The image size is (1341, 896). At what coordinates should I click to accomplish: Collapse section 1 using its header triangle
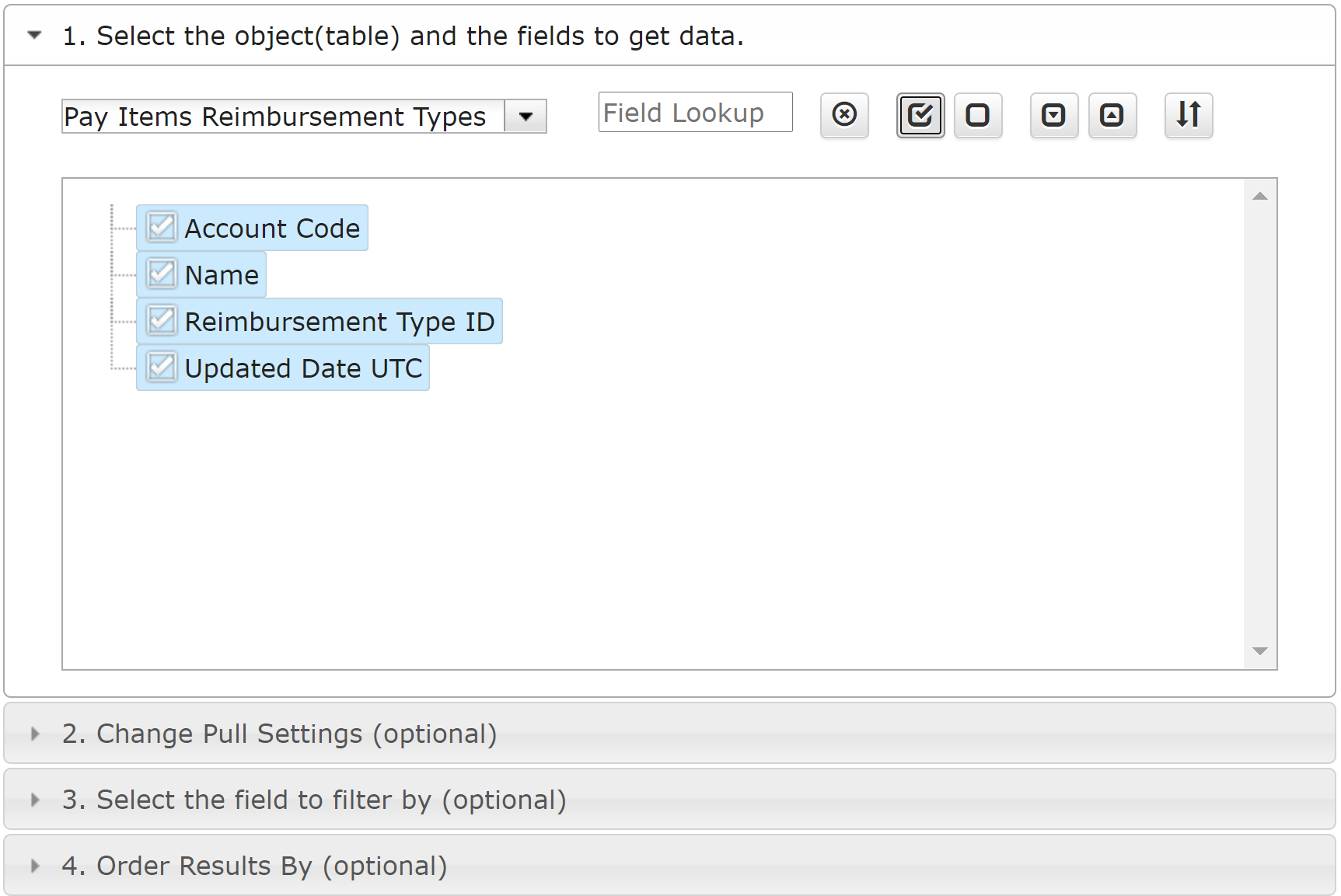34,35
